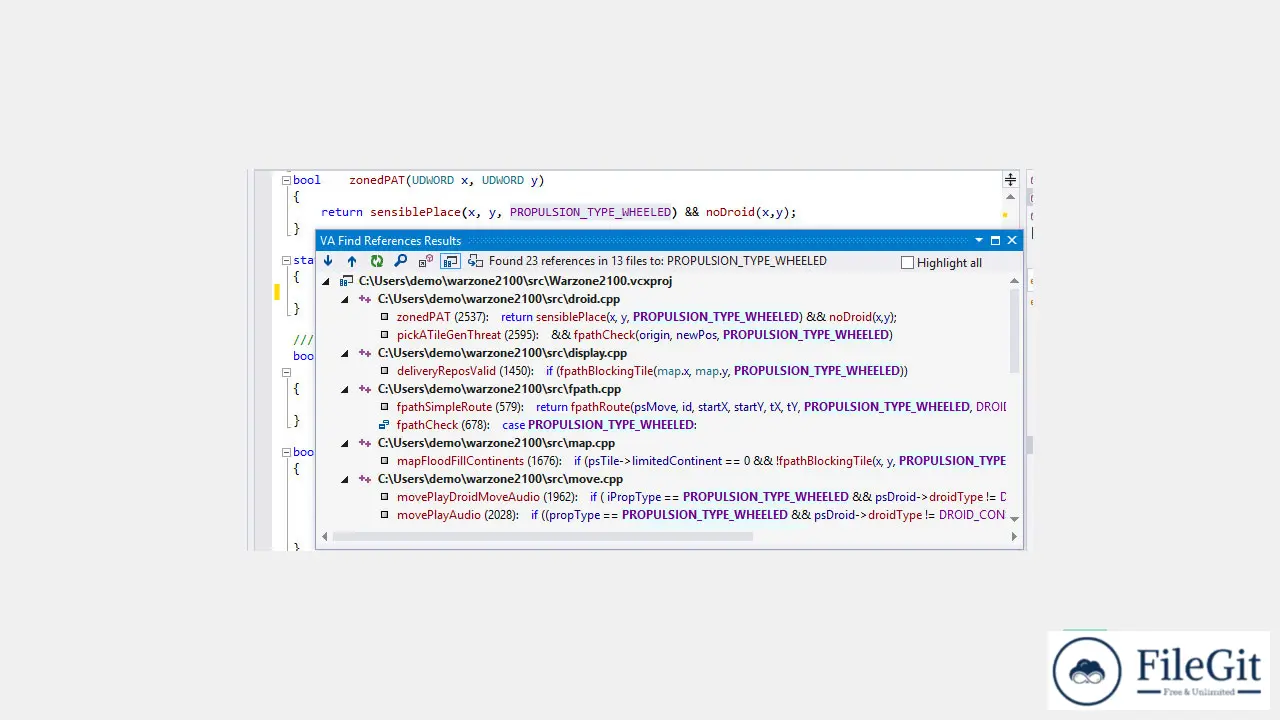1280x720 pixels.
Task: Open the fpathSimpleRoute (579) reference
Action: [701, 407]
